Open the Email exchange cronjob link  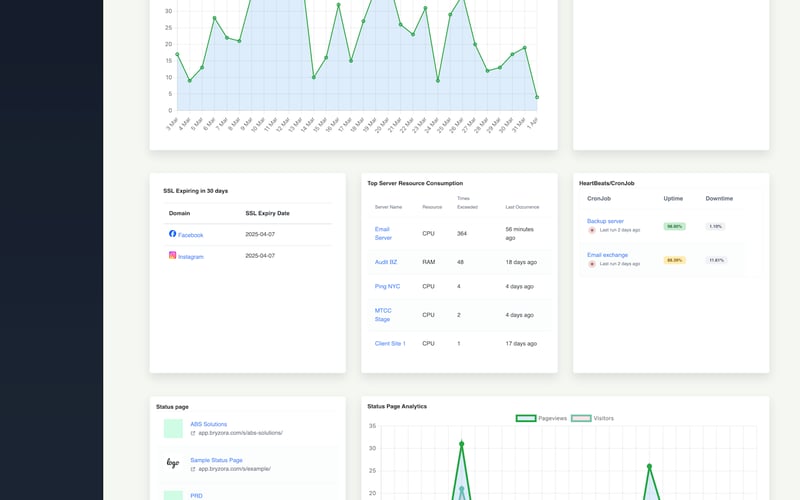(x=607, y=255)
